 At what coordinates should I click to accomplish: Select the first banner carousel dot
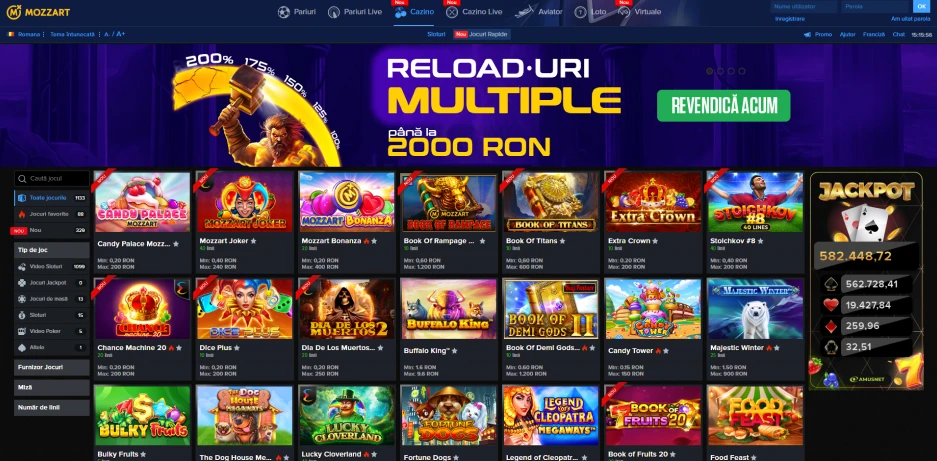709,71
